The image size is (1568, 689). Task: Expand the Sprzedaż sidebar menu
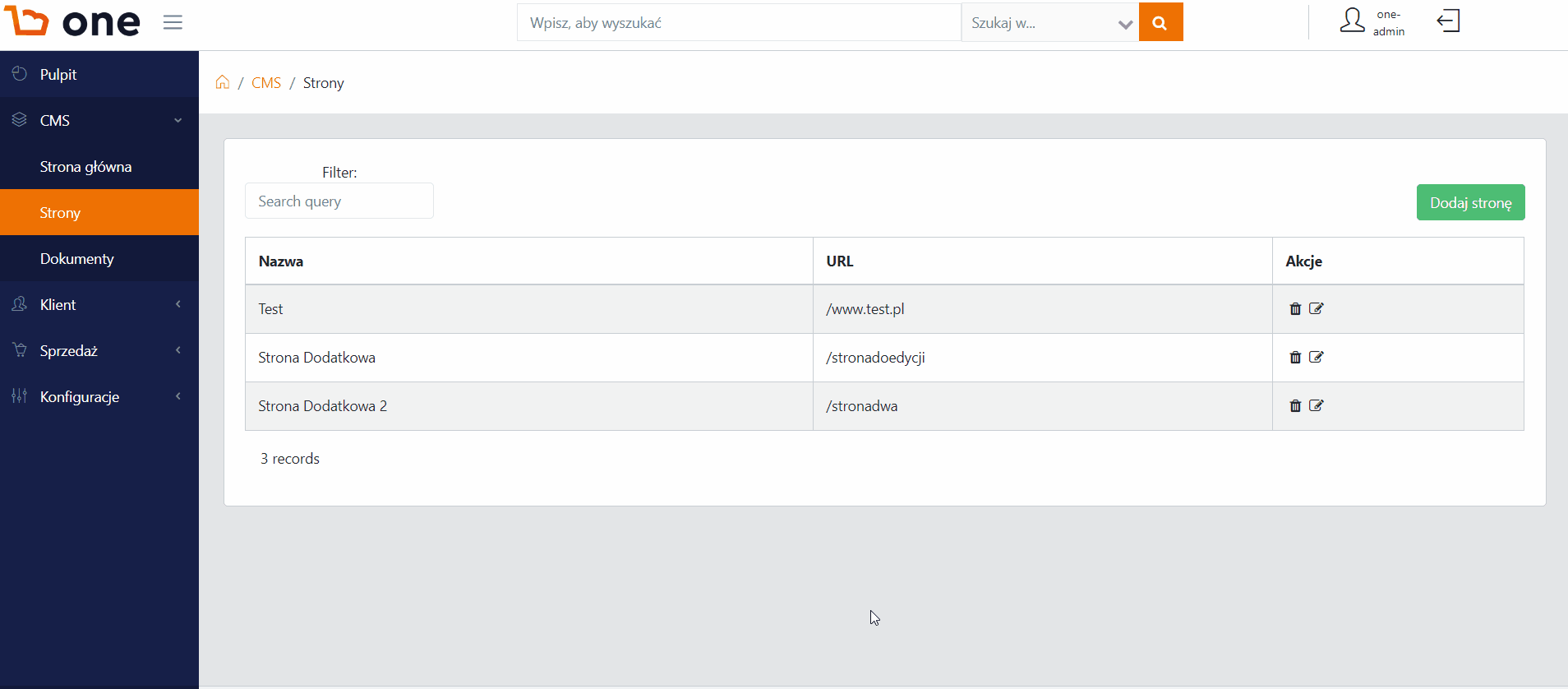(x=99, y=350)
